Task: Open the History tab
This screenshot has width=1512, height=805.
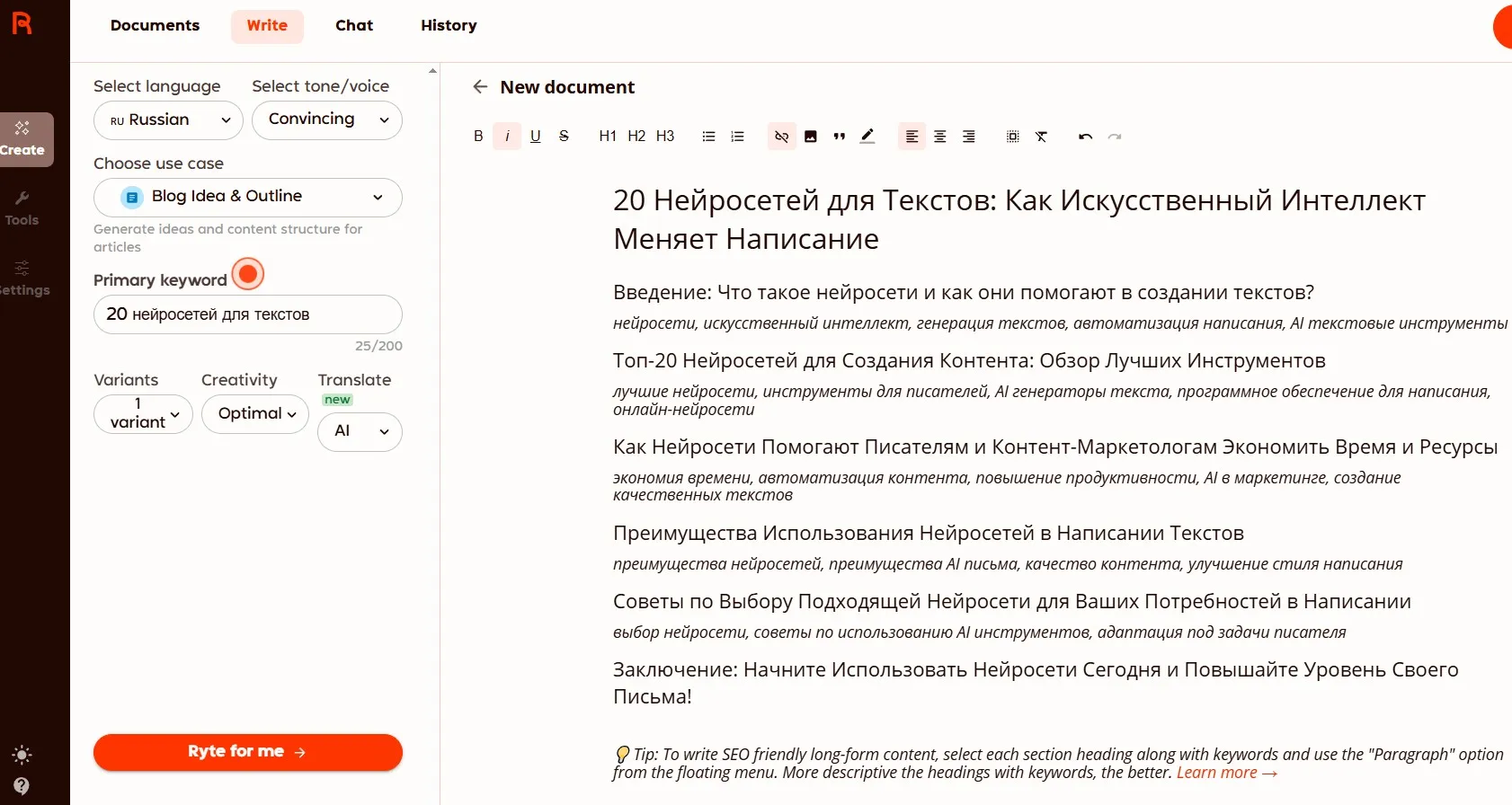Action: coord(449,26)
